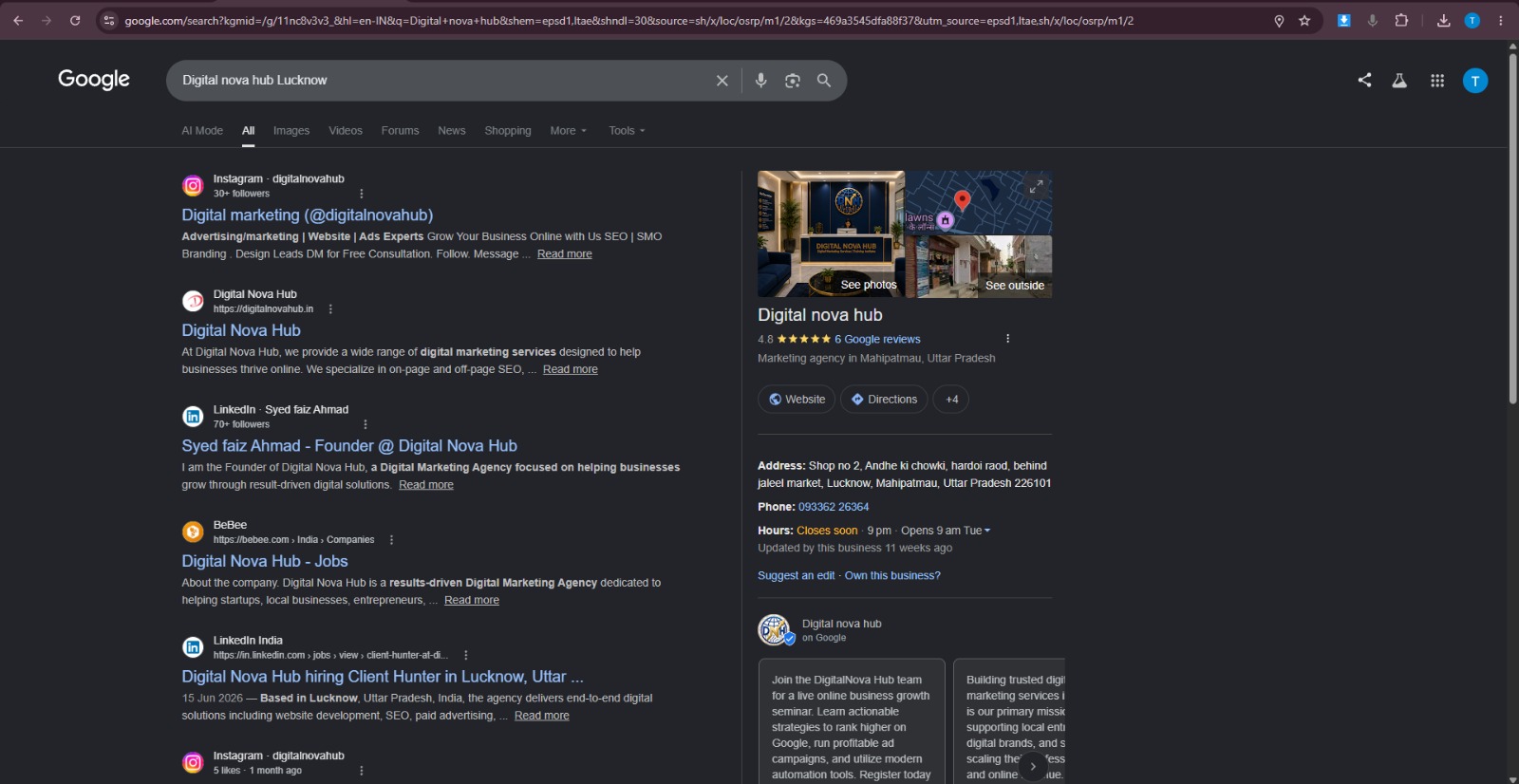Viewport: 1519px width, 784px height.
Task: Expand Instagram snippet with Read more
Action: click(565, 254)
